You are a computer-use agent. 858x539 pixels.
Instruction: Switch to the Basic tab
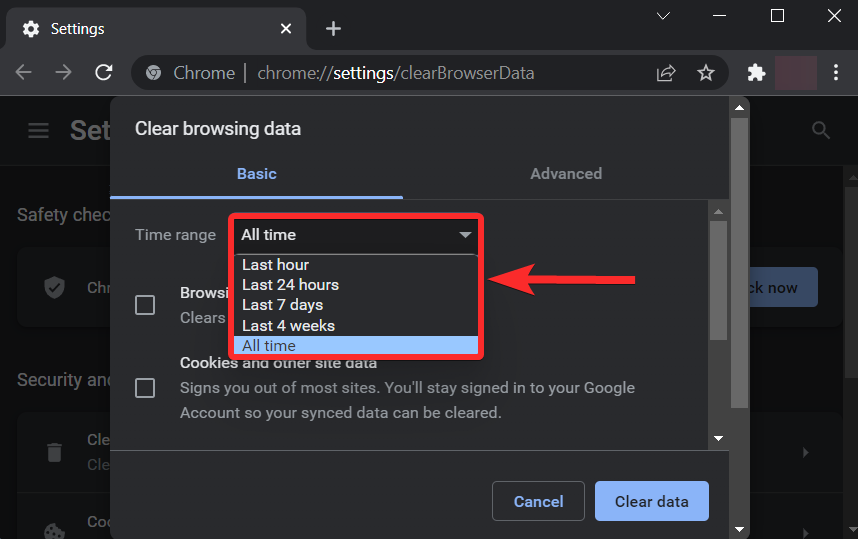(256, 174)
